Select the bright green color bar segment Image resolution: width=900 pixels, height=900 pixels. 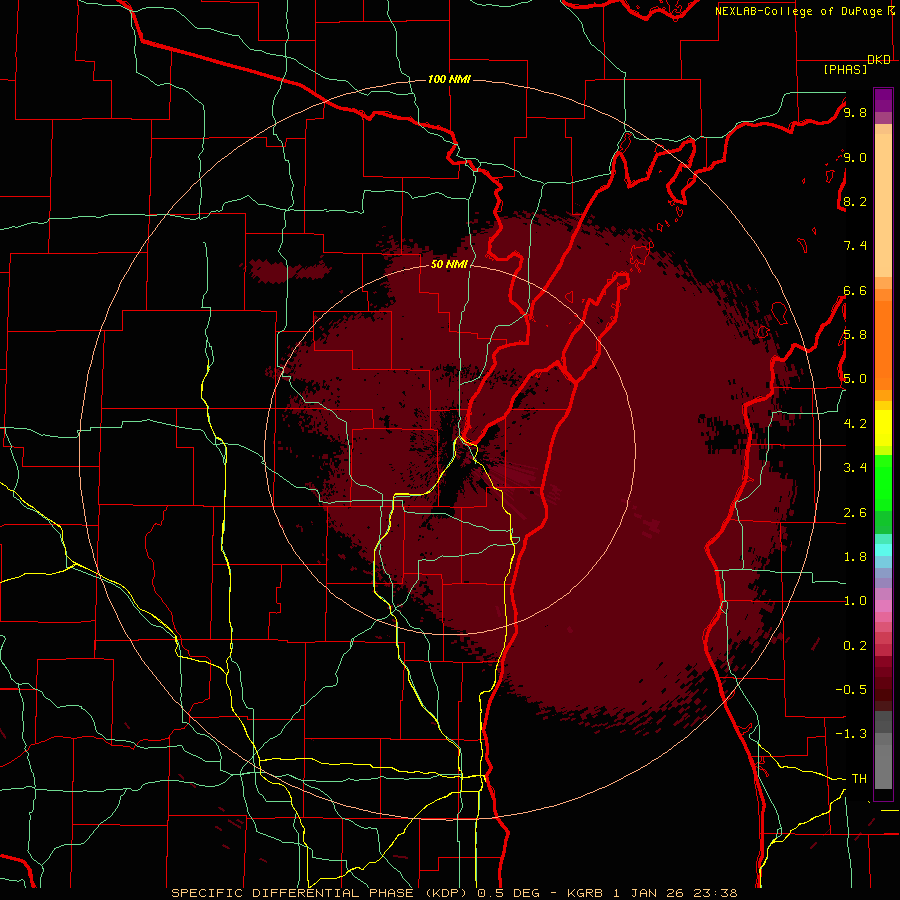[883, 483]
